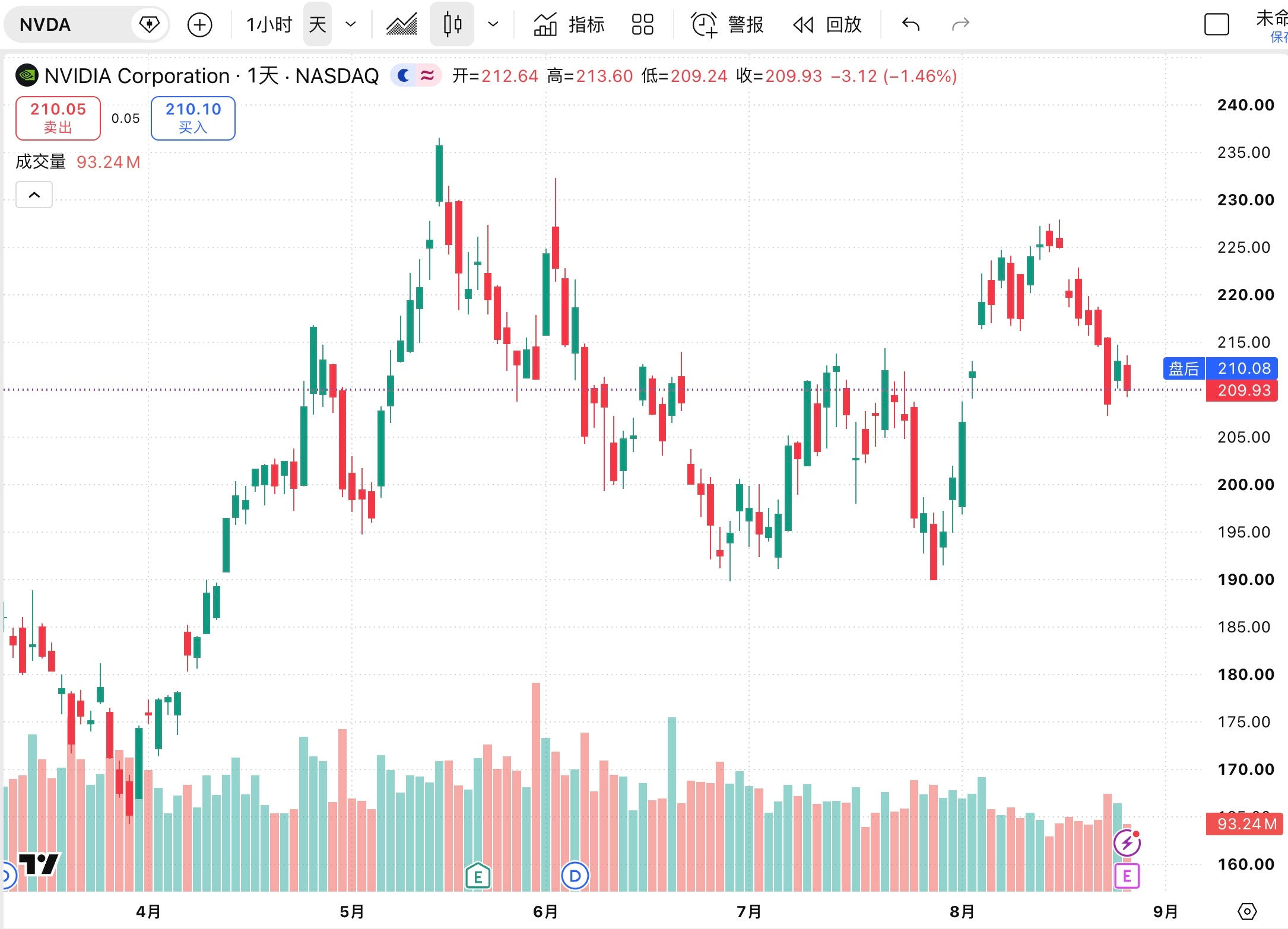Click the 7月 label on time axis

[749, 912]
